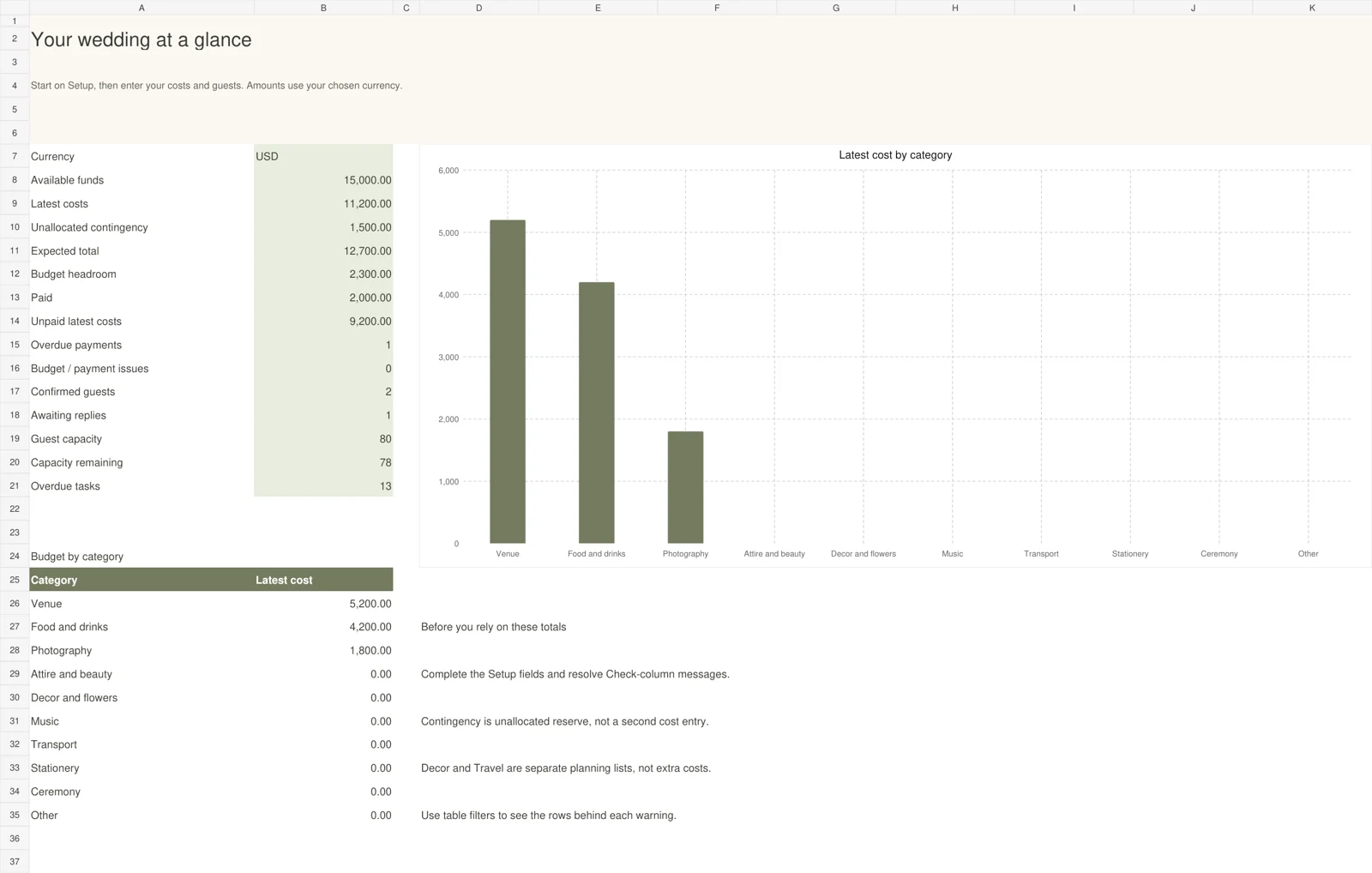Click the 'Budget by category' heading
Viewport: 1372px width, 873px height.
(77, 557)
